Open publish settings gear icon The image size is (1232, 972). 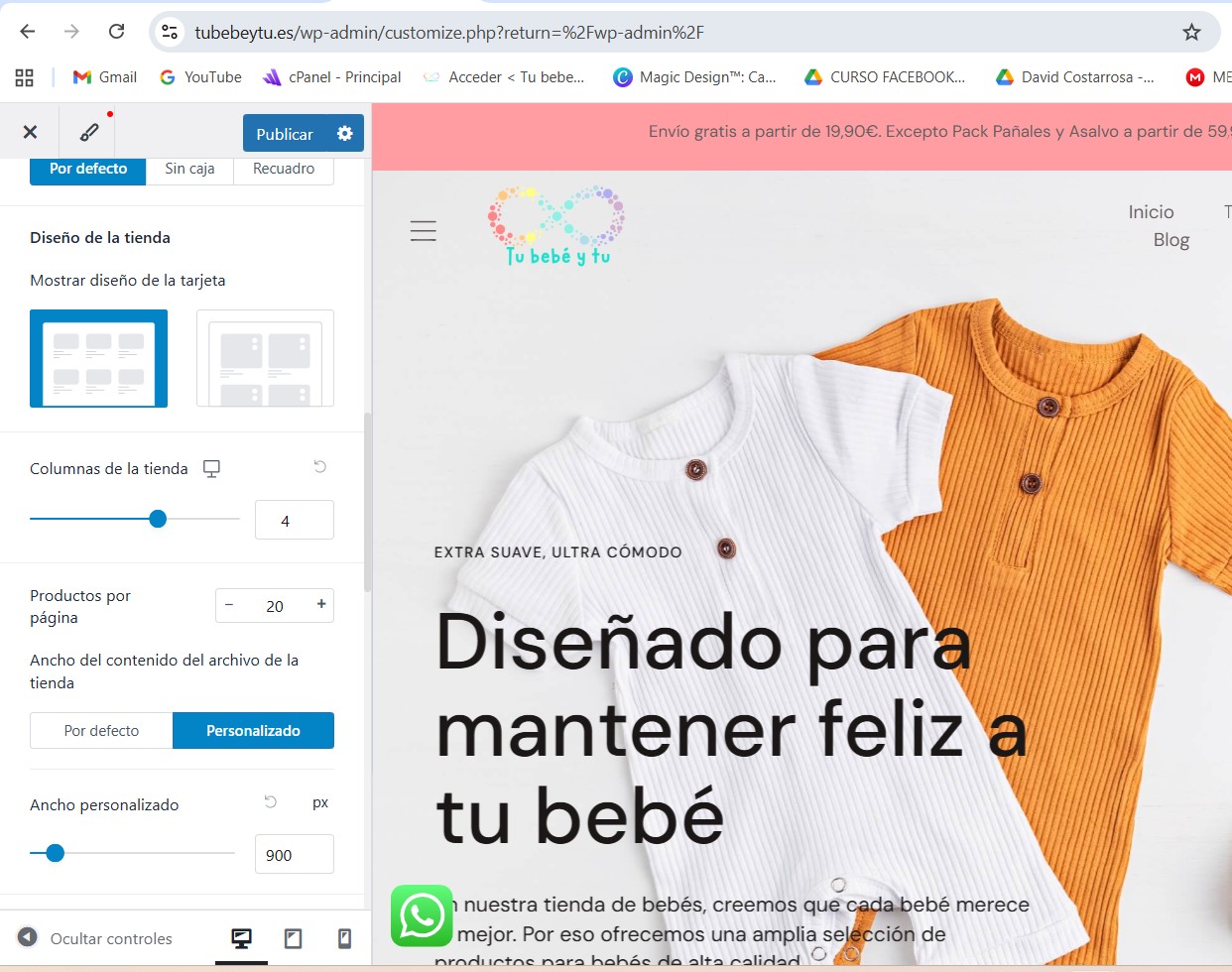pos(345,133)
